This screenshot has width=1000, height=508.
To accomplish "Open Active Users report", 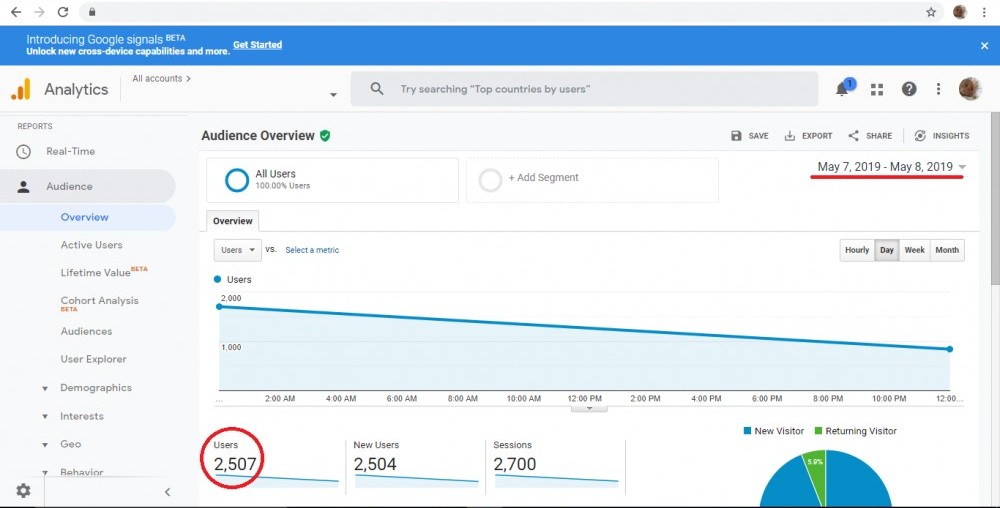I will (x=91, y=245).
